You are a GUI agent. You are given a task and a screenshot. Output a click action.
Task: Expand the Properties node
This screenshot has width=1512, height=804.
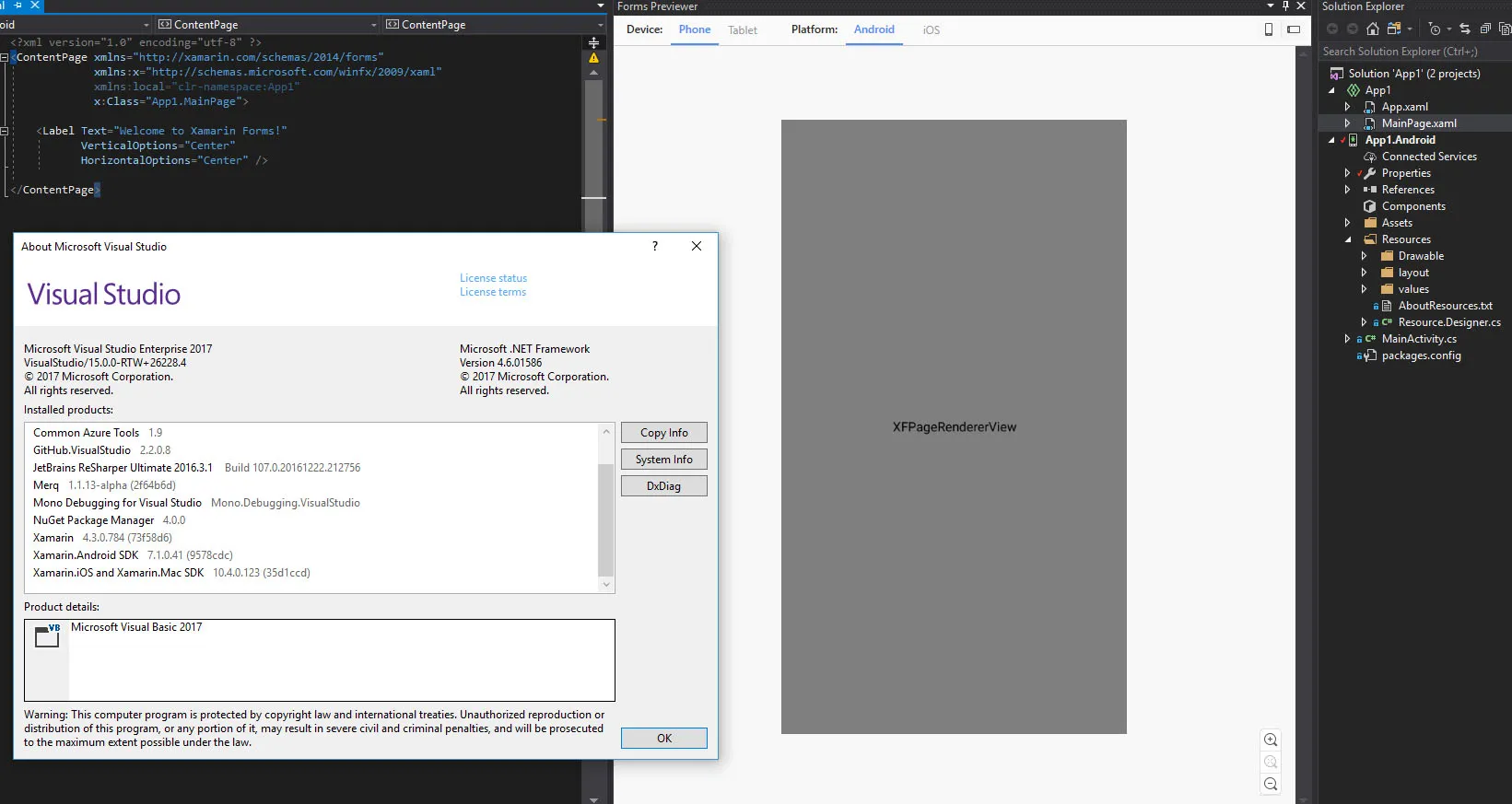(1348, 173)
